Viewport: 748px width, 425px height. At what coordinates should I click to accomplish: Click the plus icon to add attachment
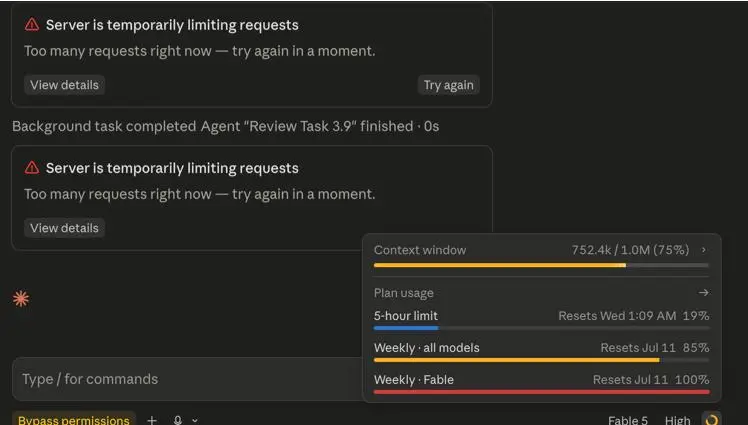[152, 420]
